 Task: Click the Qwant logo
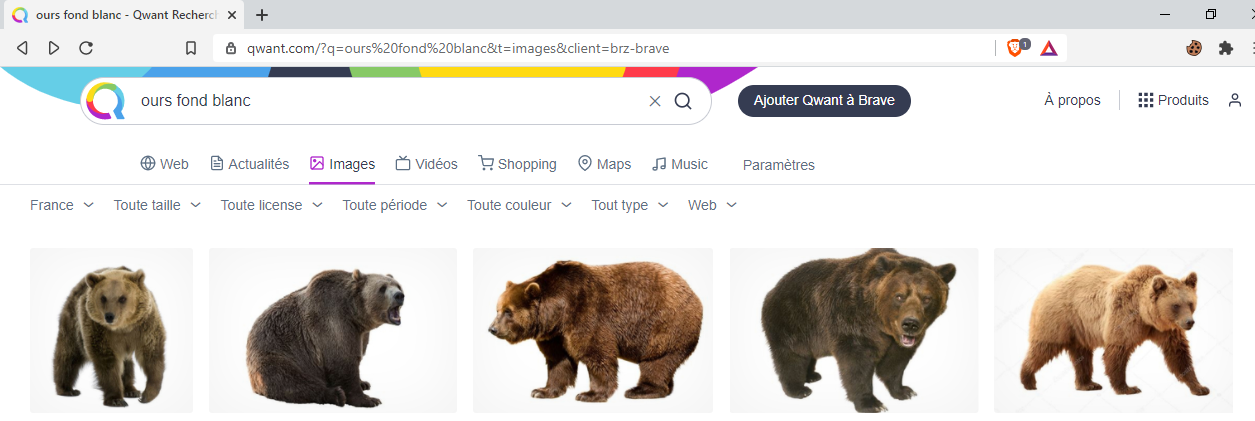coord(105,101)
